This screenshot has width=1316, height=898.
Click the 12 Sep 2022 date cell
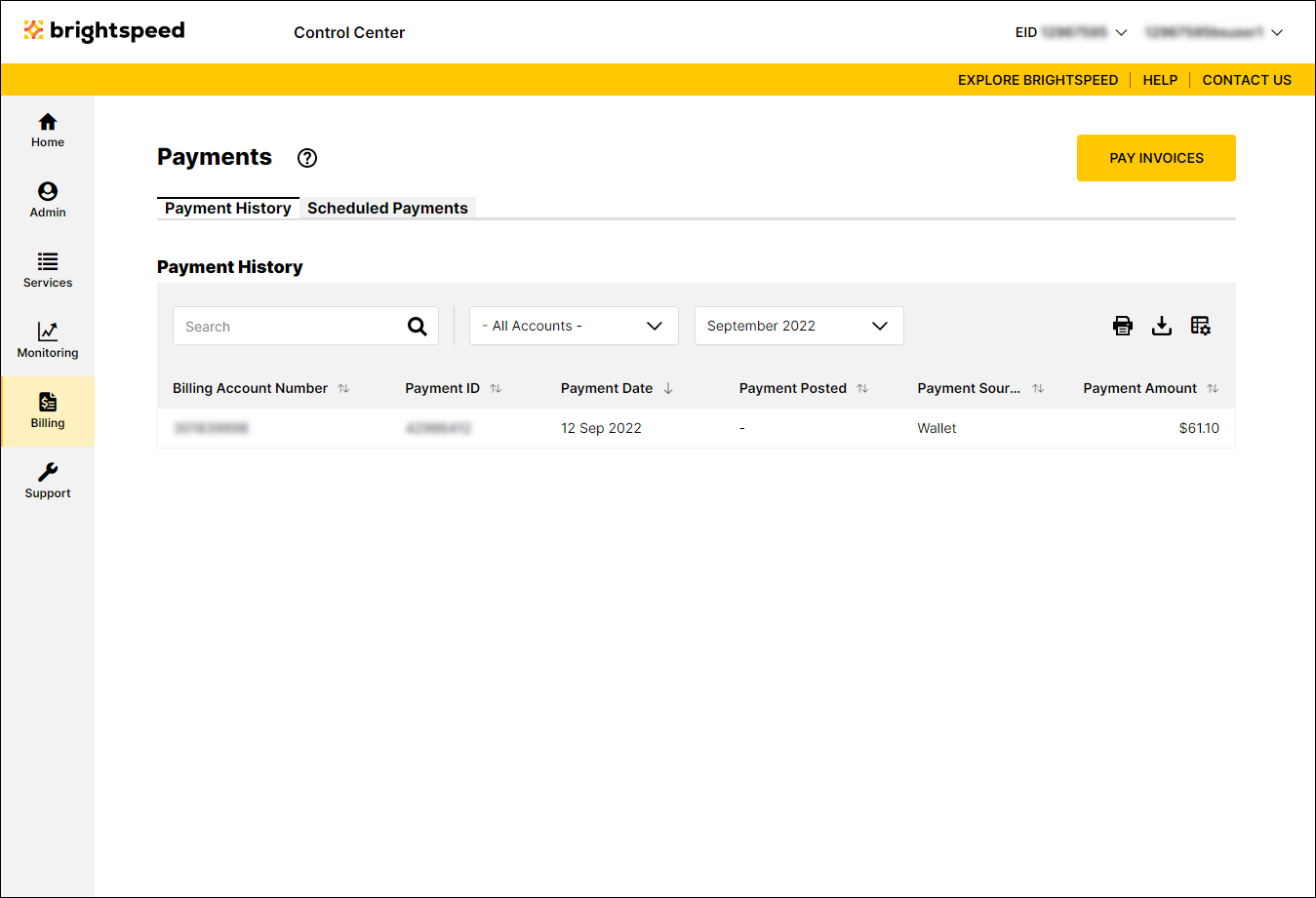click(601, 428)
